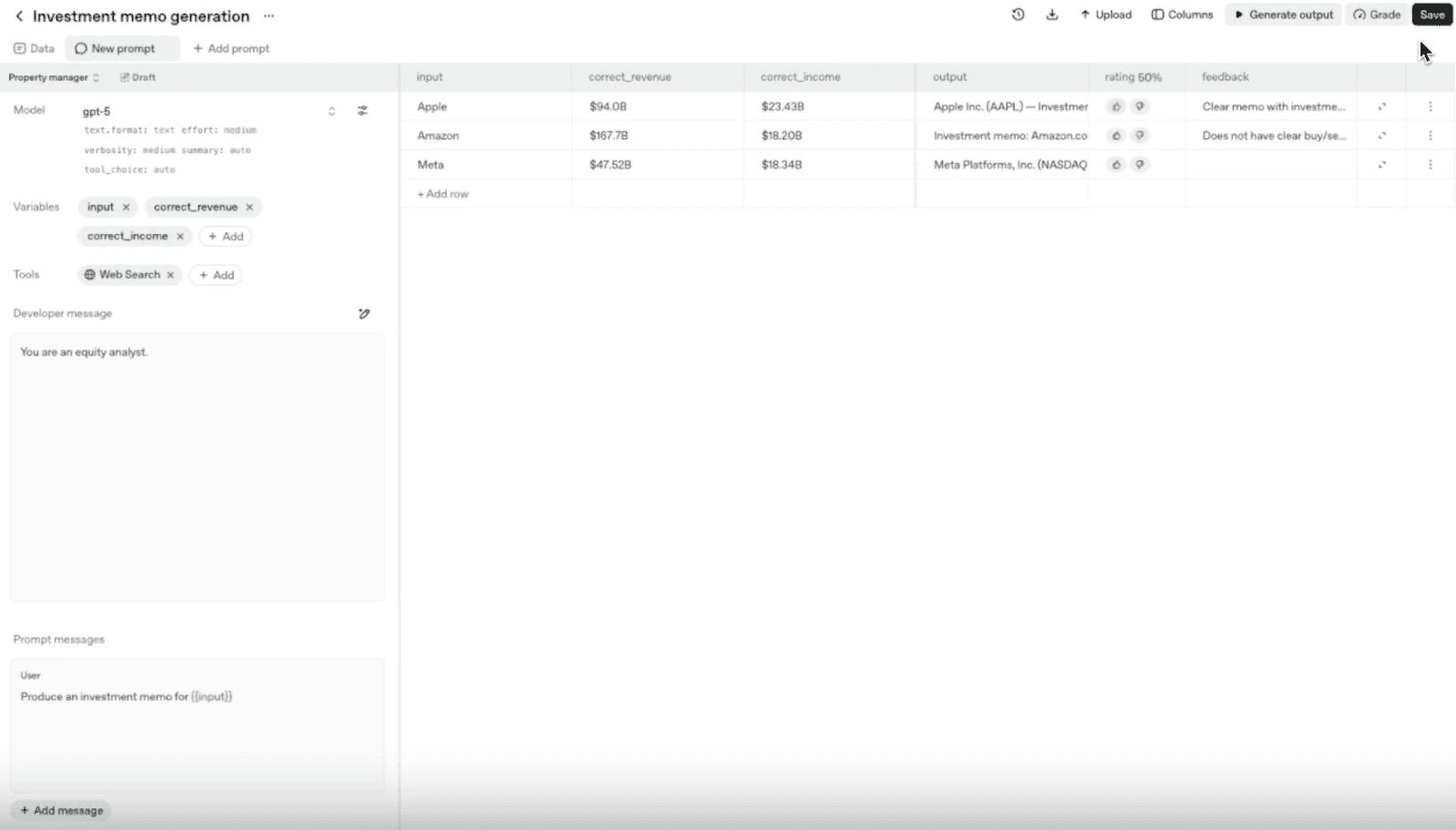Open the ellipsis menu beside the title

tap(268, 16)
